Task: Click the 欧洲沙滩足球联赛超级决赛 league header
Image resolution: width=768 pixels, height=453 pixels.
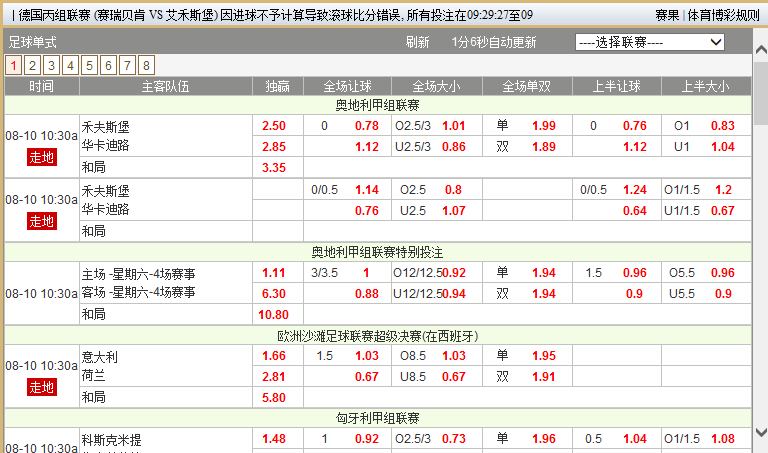Action: point(378,336)
